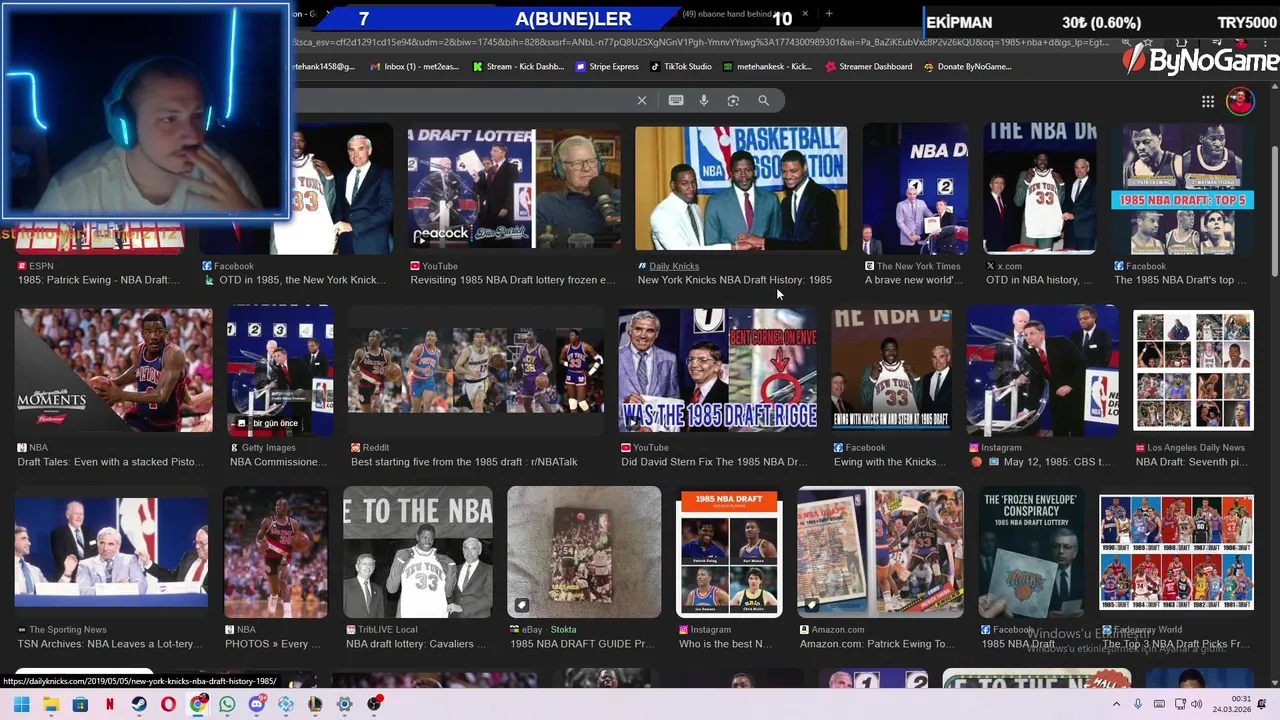The image size is (1280, 720).
Task: Show hidden system tray icons
Action: click(x=1116, y=704)
